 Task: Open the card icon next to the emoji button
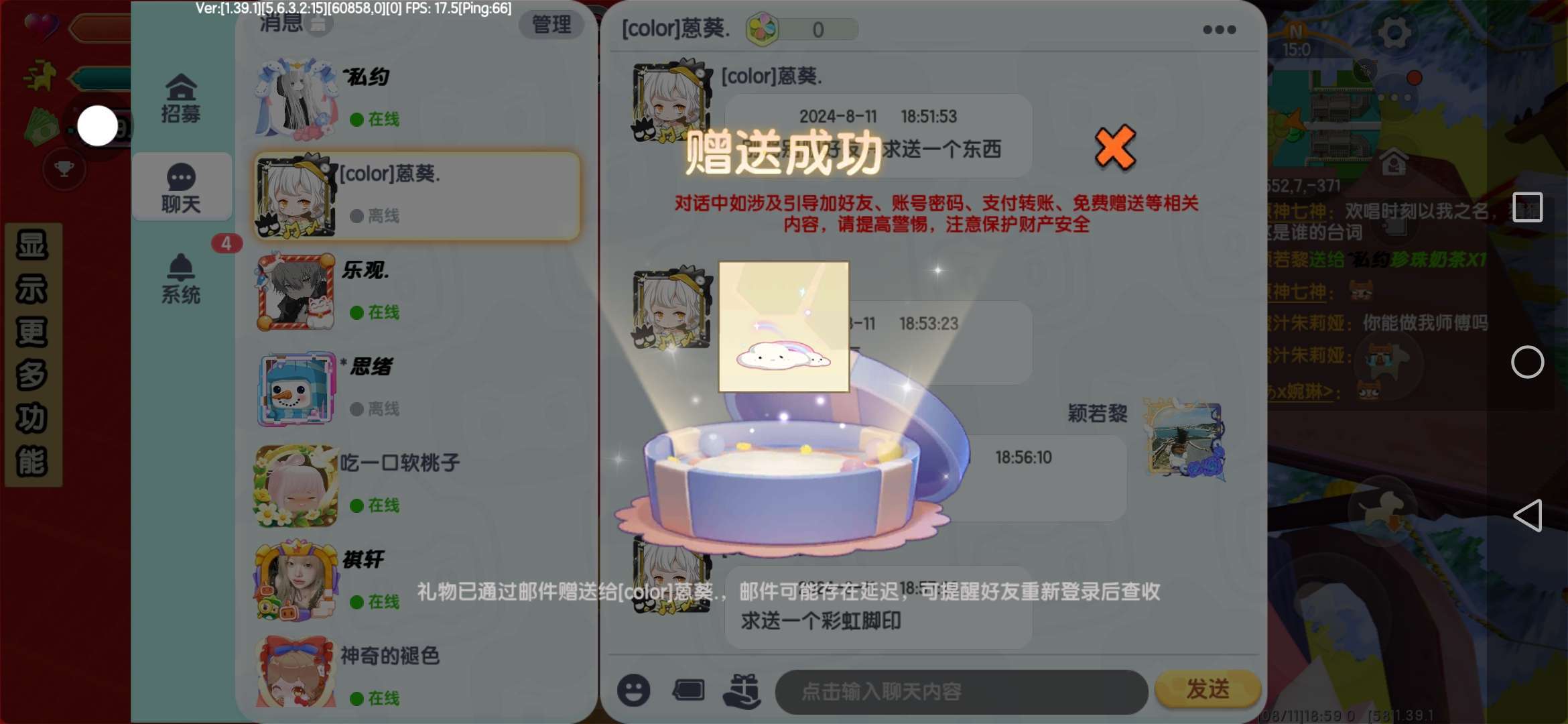tap(688, 690)
